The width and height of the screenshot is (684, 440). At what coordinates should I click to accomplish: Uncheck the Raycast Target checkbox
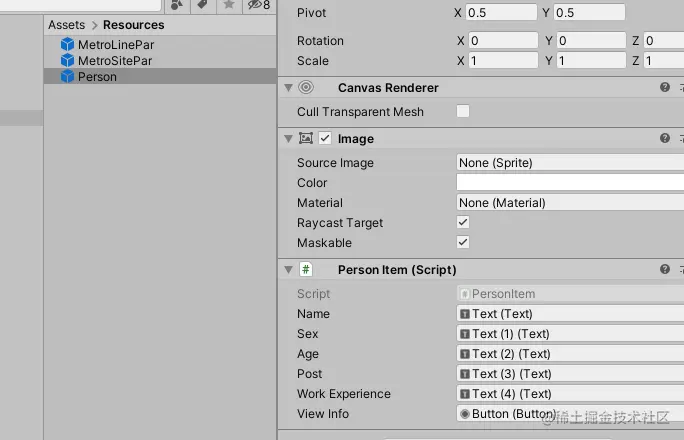(x=463, y=222)
